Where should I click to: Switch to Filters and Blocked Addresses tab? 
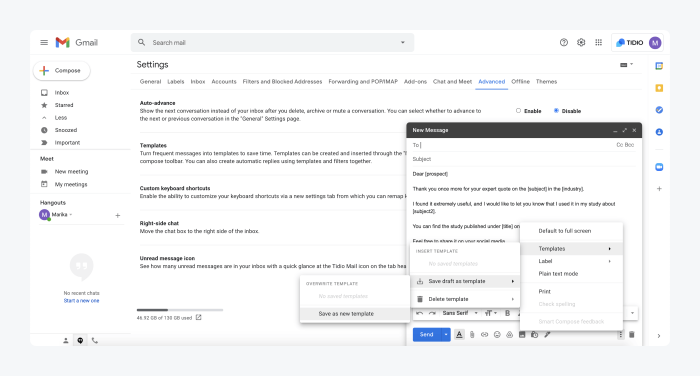pyautogui.click(x=282, y=82)
